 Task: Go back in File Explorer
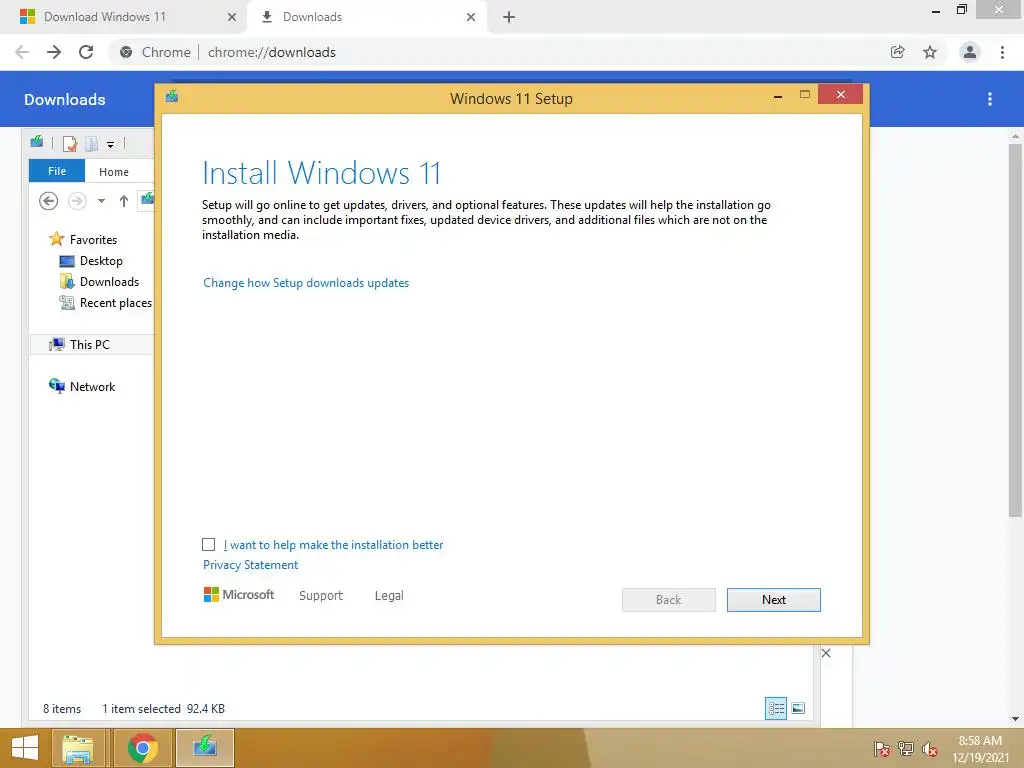coord(48,200)
